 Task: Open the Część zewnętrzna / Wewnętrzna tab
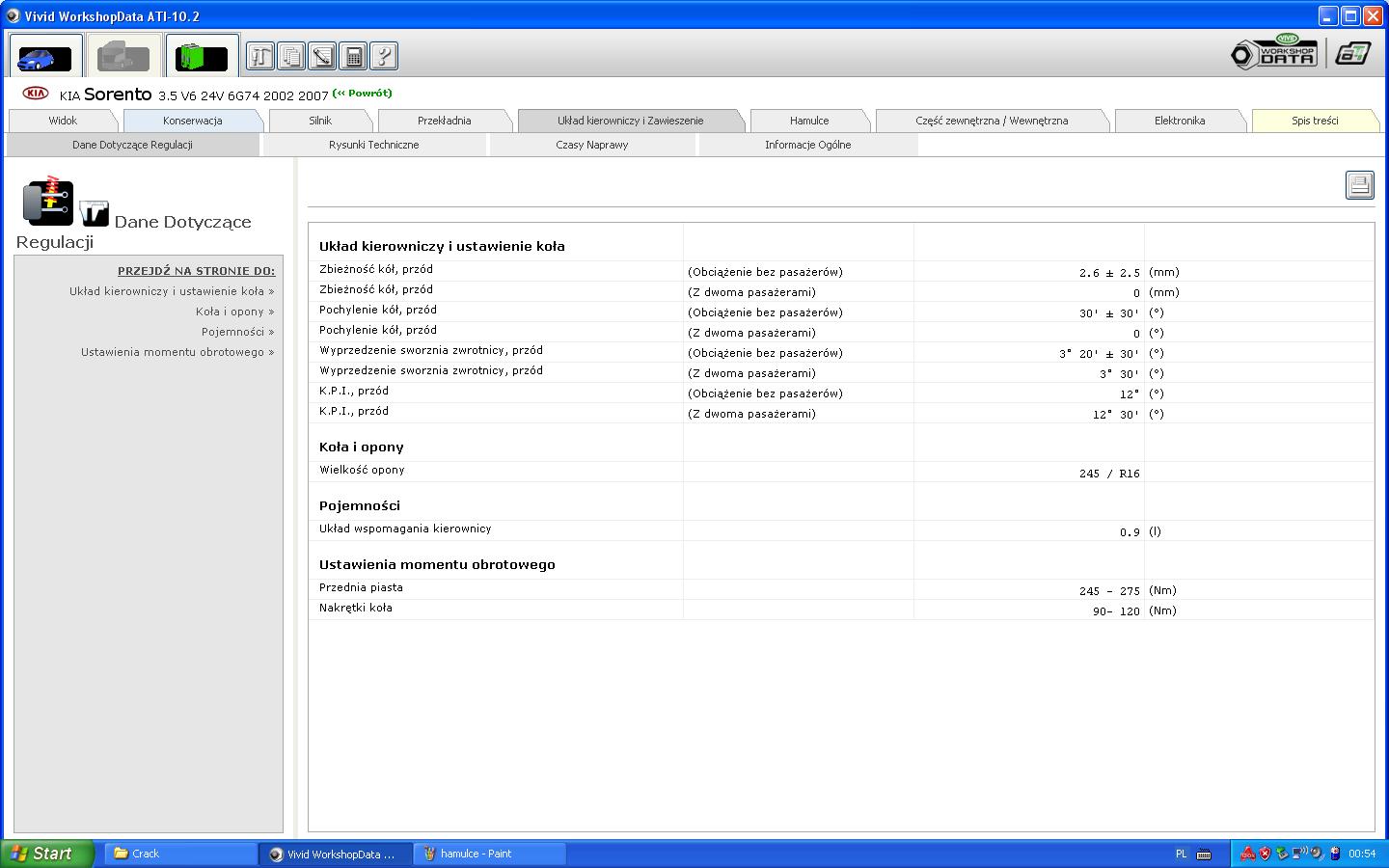click(992, 121)
